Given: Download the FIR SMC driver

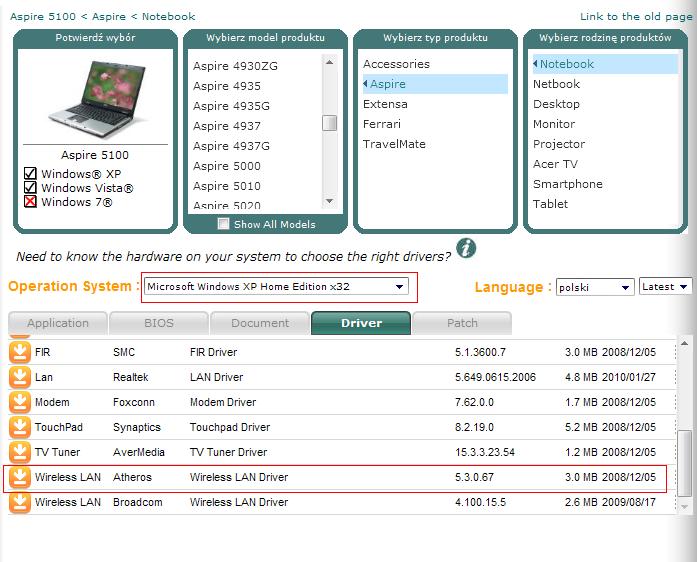Looking at the screenshot, I should (x=20, y=352).
